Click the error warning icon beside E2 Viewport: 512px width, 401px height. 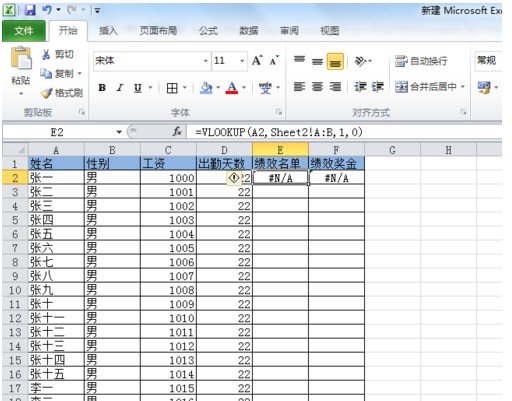click(x=234, y=178)
